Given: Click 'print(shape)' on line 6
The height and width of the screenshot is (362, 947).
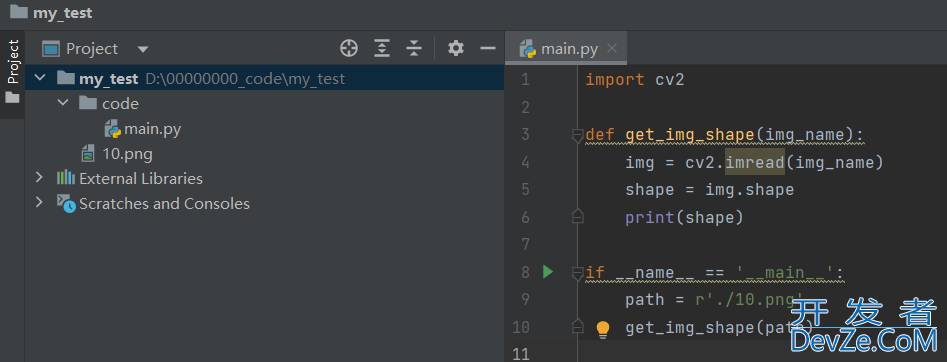Looking at the screenshot, I should click(684, 218).
